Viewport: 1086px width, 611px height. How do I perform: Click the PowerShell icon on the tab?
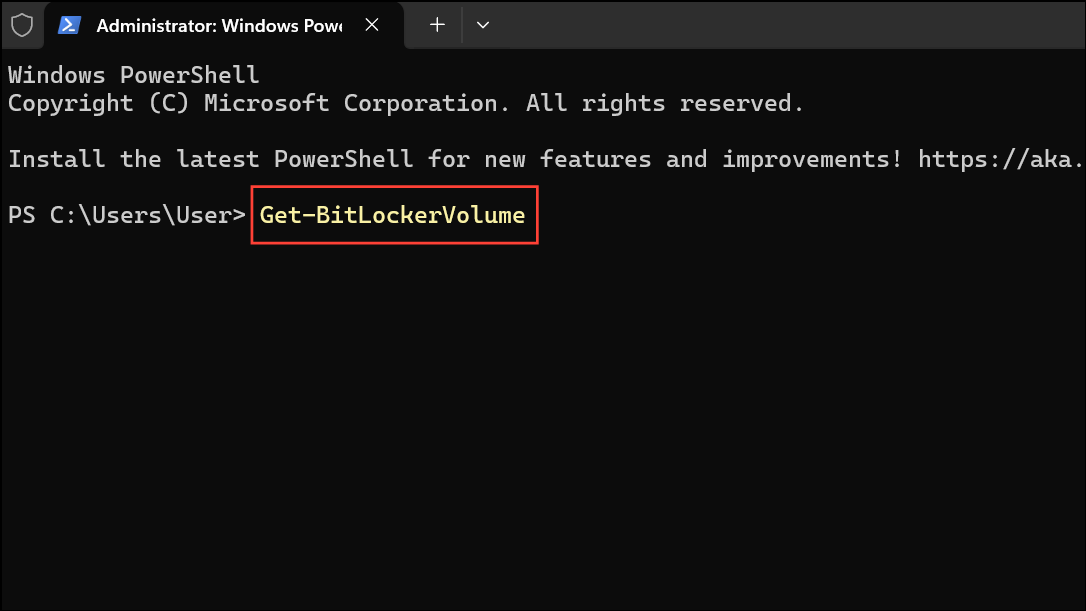69,26
